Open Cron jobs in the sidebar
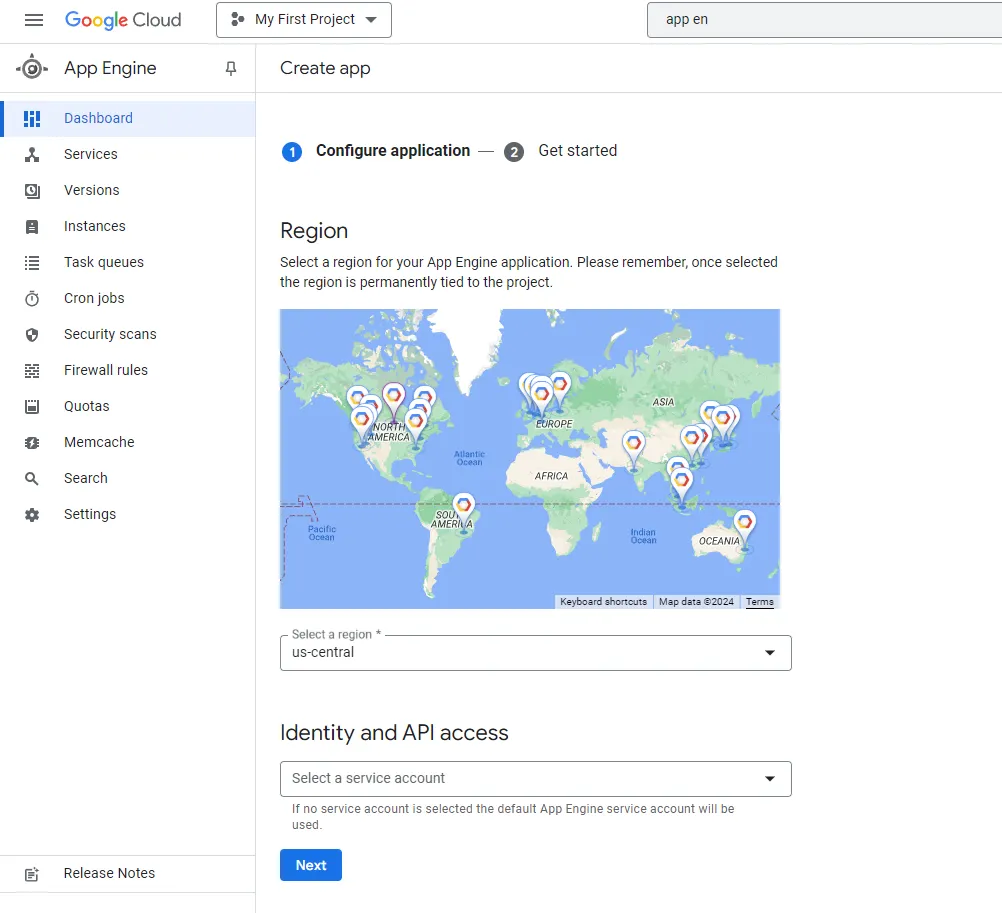1002x913 pixels. tap(128, 298)
